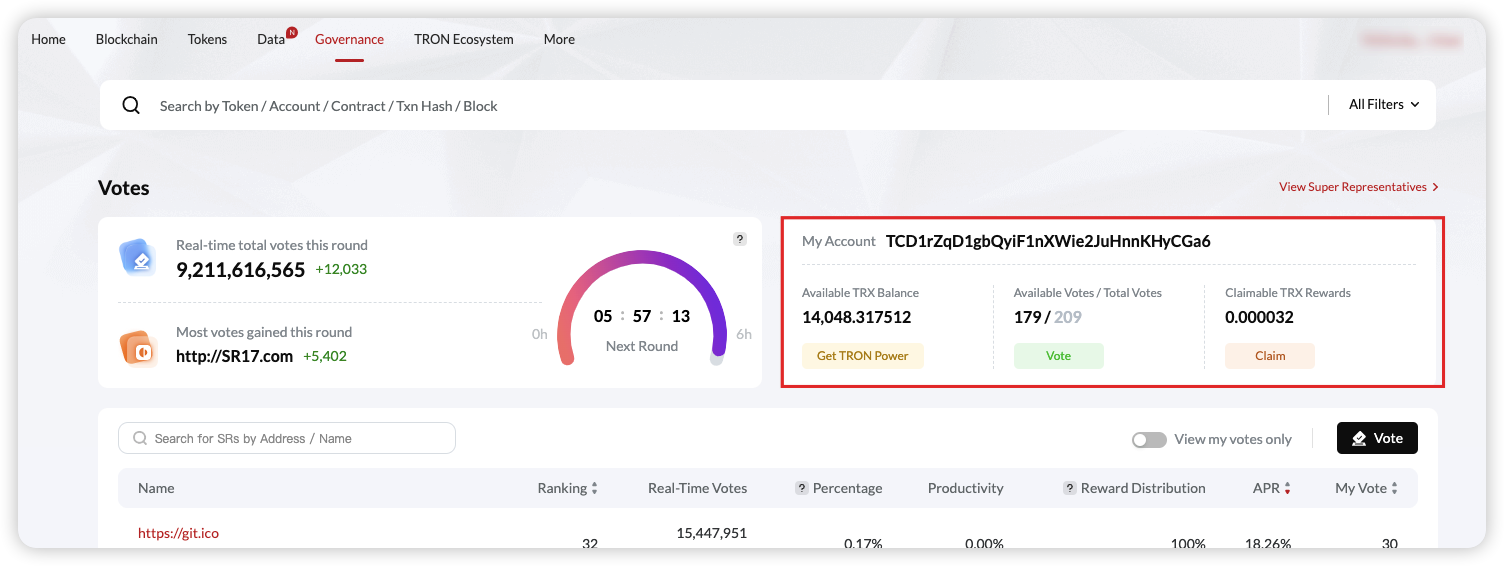Click the 179 / 209 votes value
The image size is (1504, 566).
click(1048, 317)
